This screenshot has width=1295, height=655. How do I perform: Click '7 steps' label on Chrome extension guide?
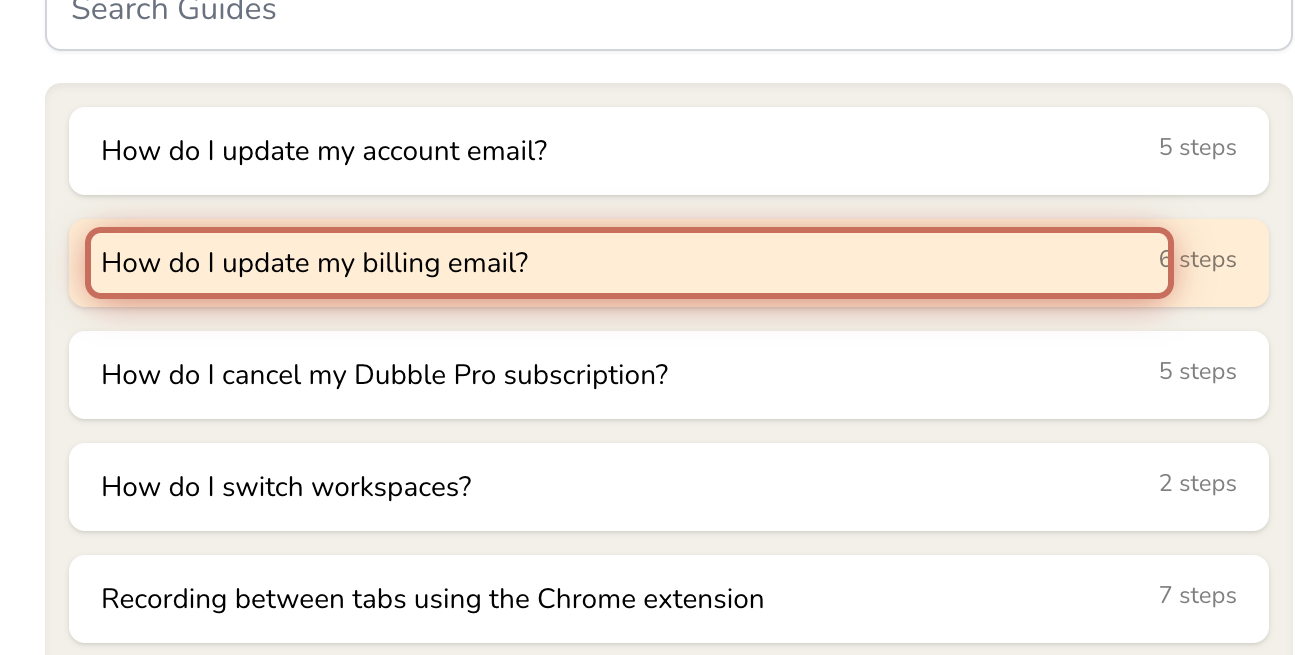1197,596
